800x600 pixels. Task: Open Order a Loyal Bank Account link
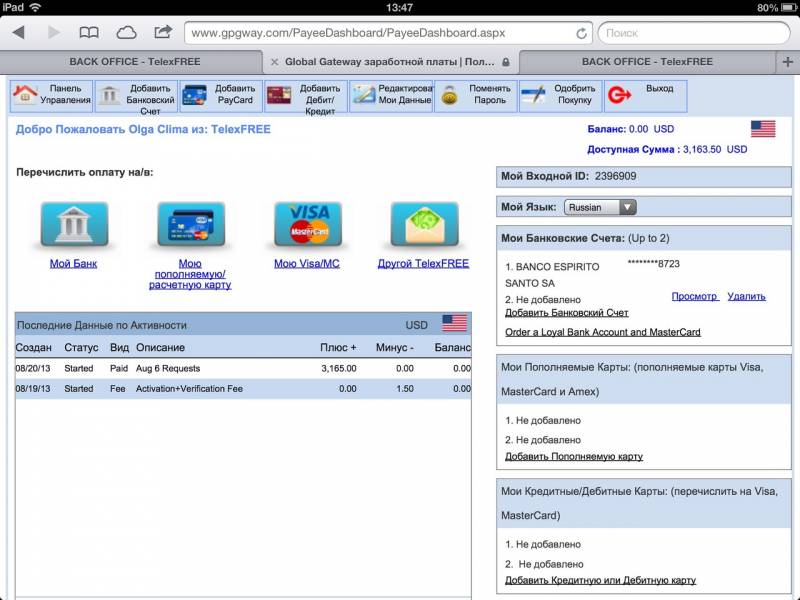tap(603, 332)
